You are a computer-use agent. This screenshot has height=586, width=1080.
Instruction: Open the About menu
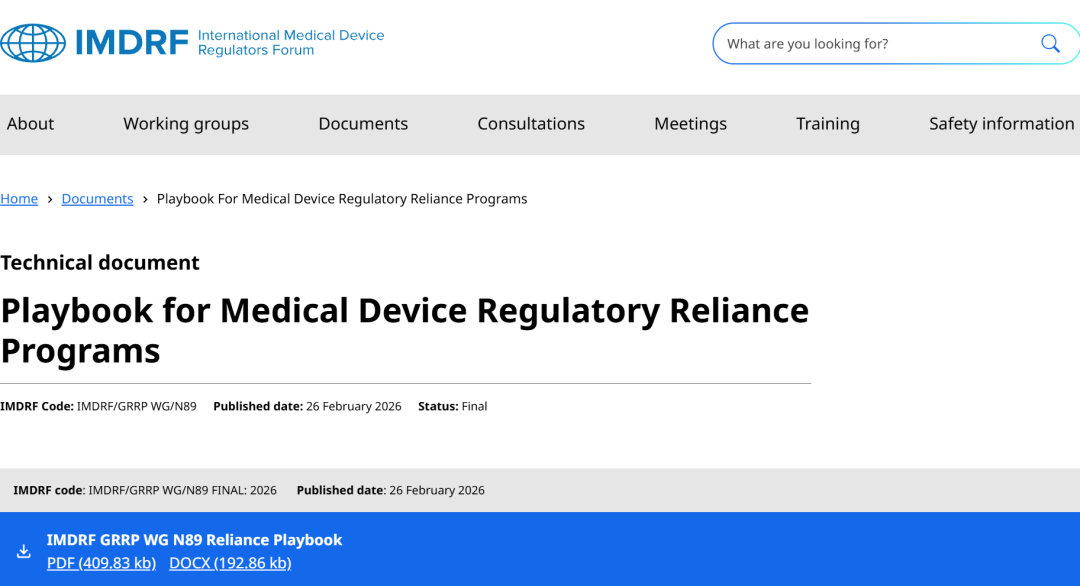pyautogui.click(x=30, y=124)
